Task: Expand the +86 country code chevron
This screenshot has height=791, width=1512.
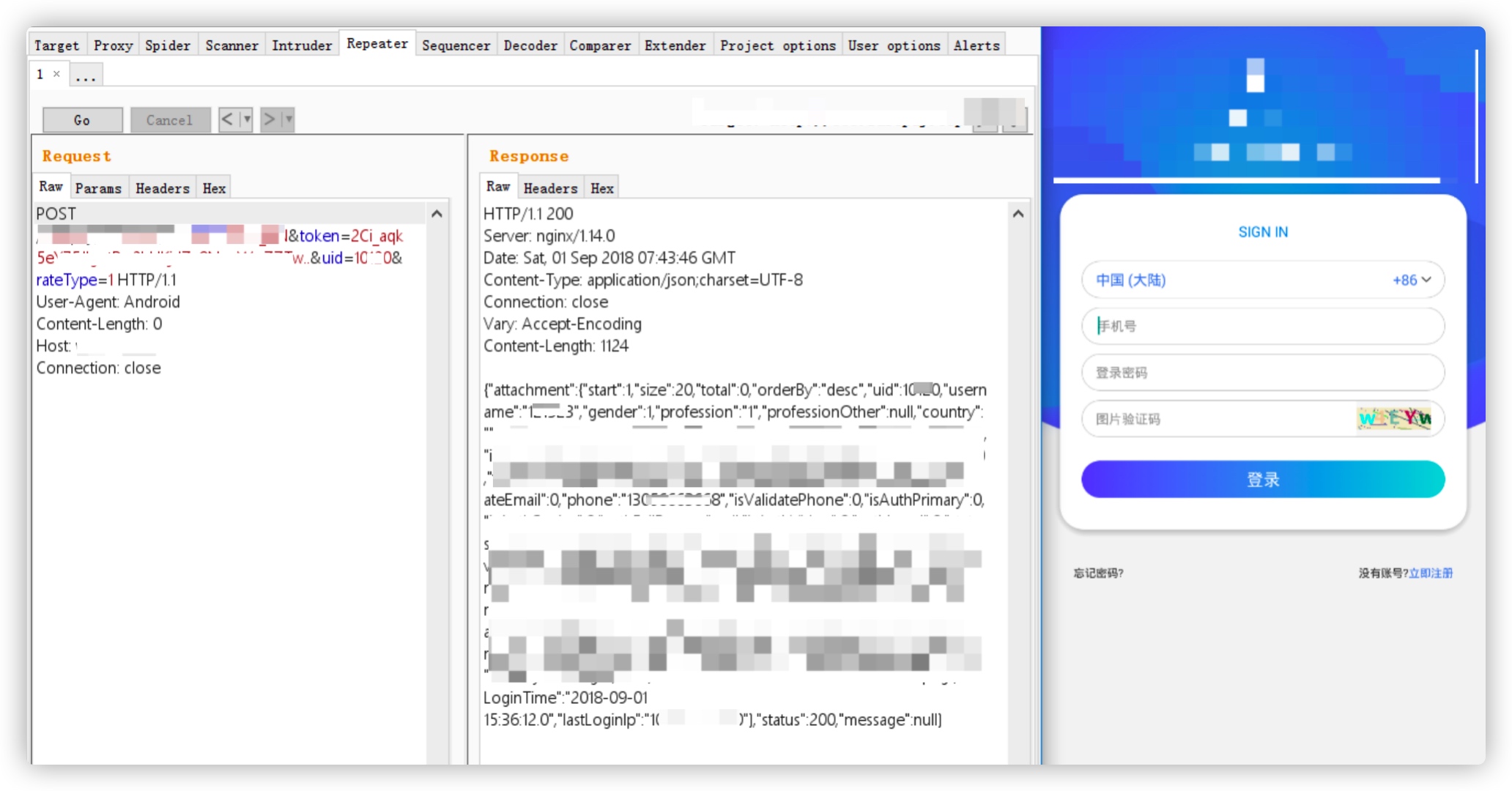Action: click(1426, 280)
